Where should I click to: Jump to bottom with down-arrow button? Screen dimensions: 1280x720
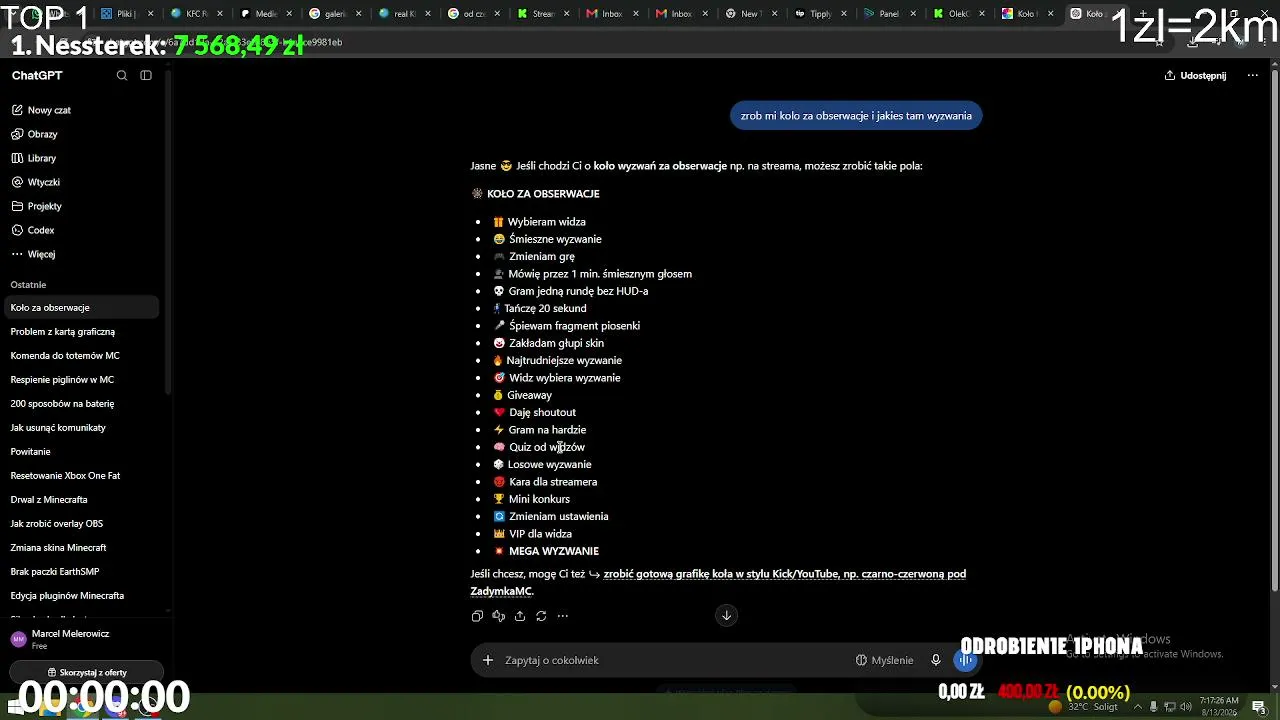[726, 615]
